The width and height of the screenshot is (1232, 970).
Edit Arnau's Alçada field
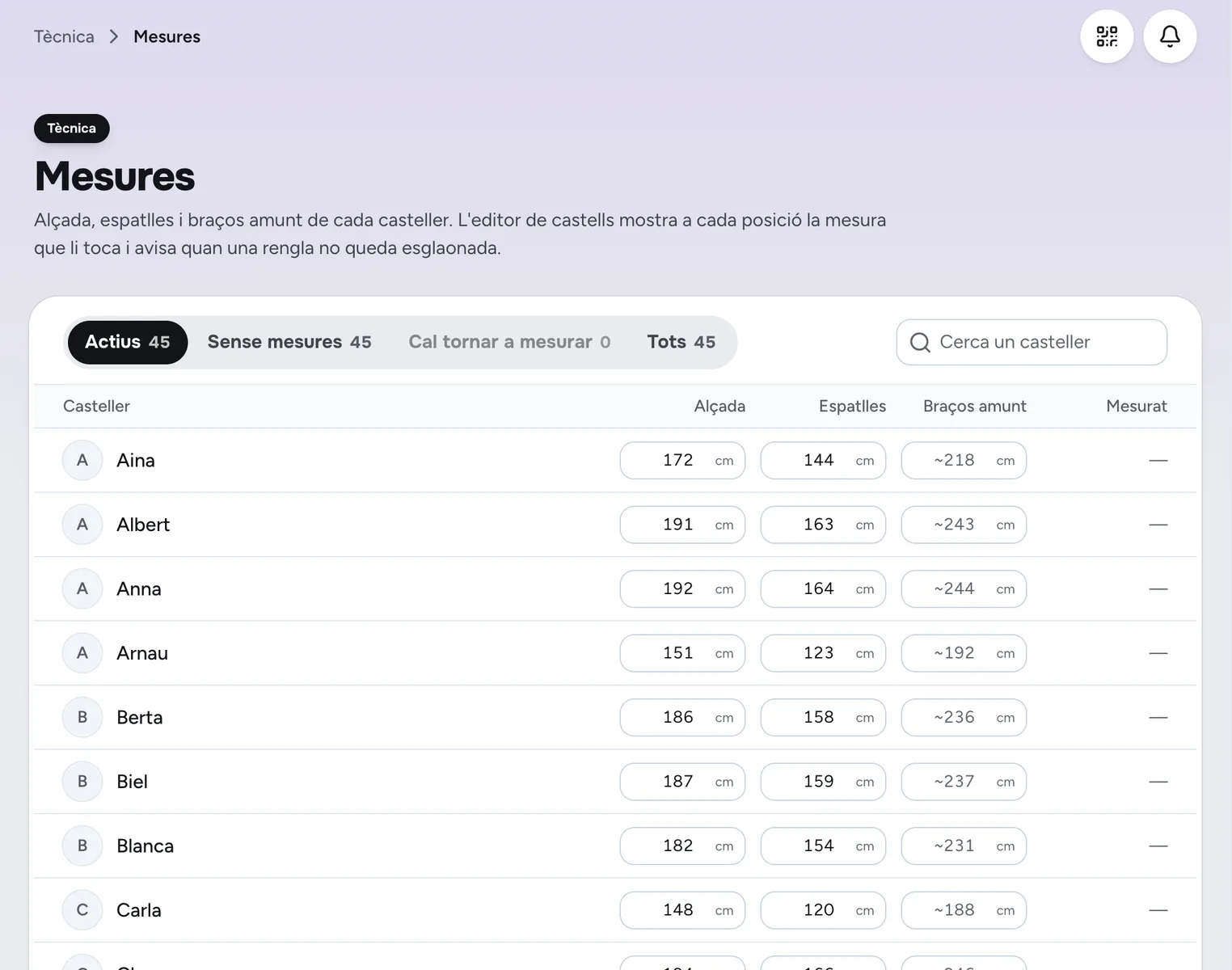(682, 653)
